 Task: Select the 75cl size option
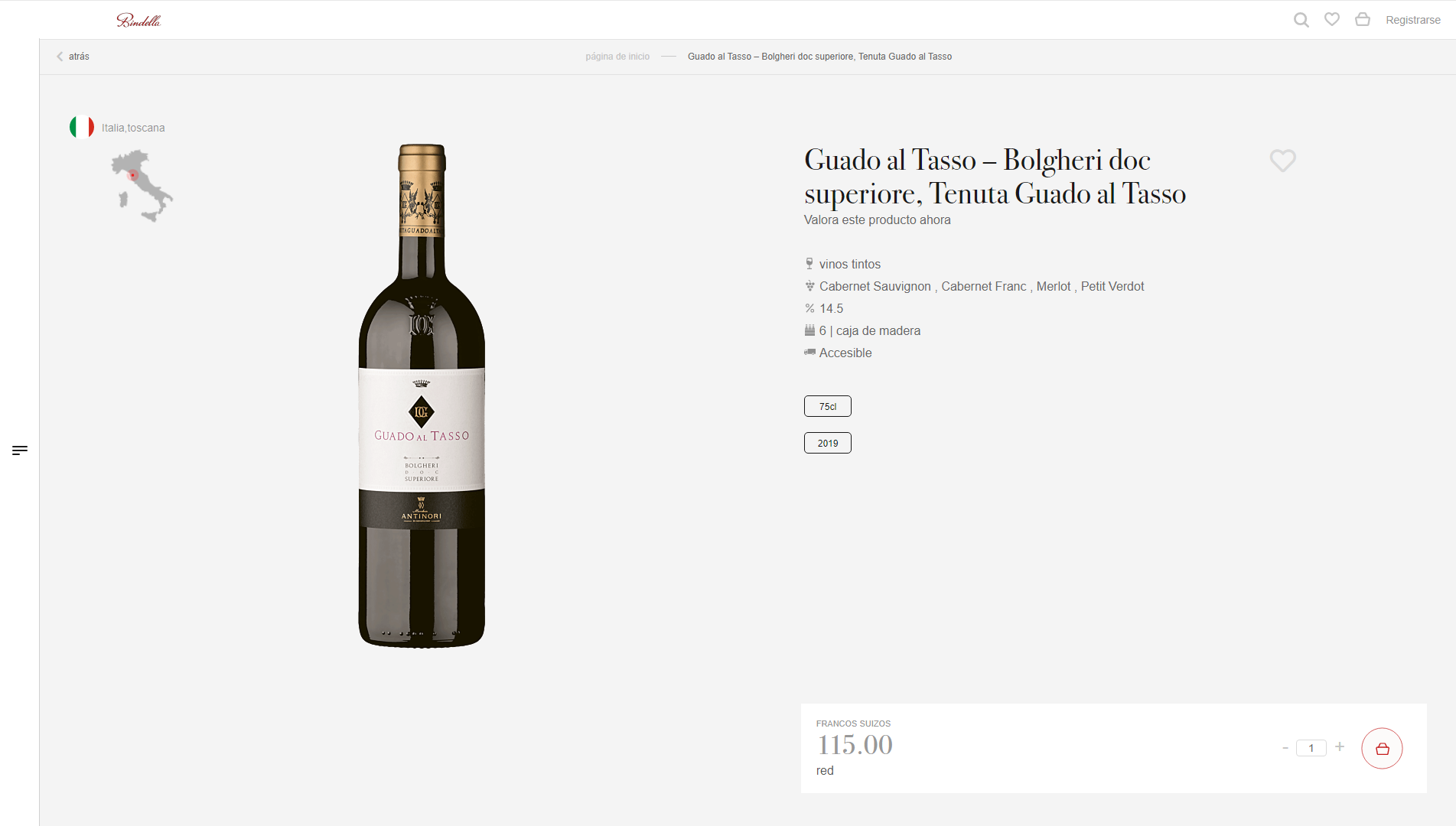(827, 406)
